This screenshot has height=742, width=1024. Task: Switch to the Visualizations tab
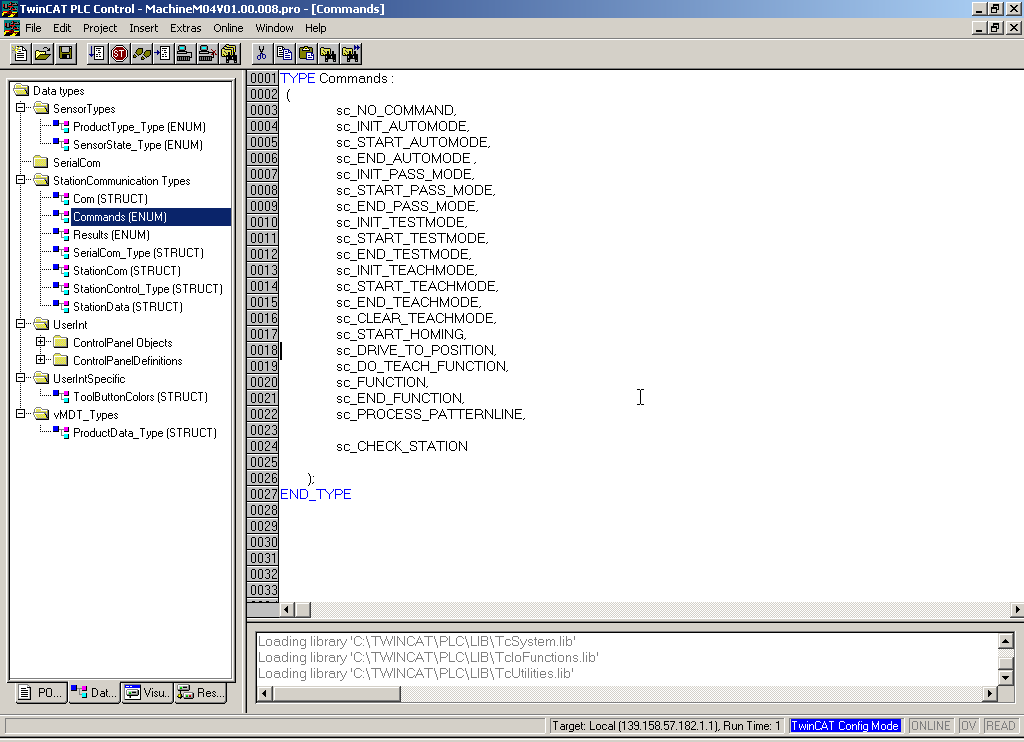(x=148, y=692)
